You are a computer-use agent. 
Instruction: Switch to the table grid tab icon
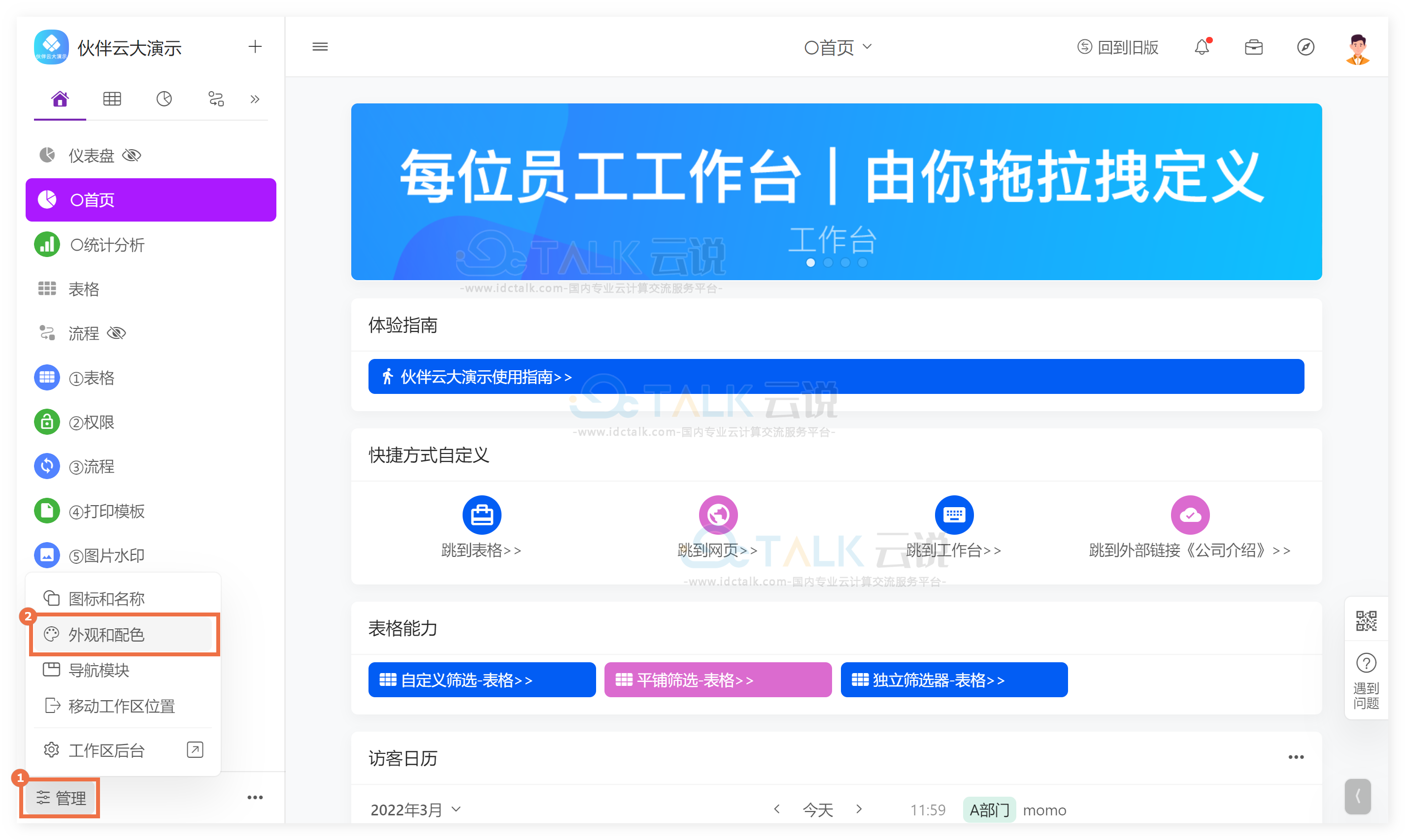(x=111, y=99)
